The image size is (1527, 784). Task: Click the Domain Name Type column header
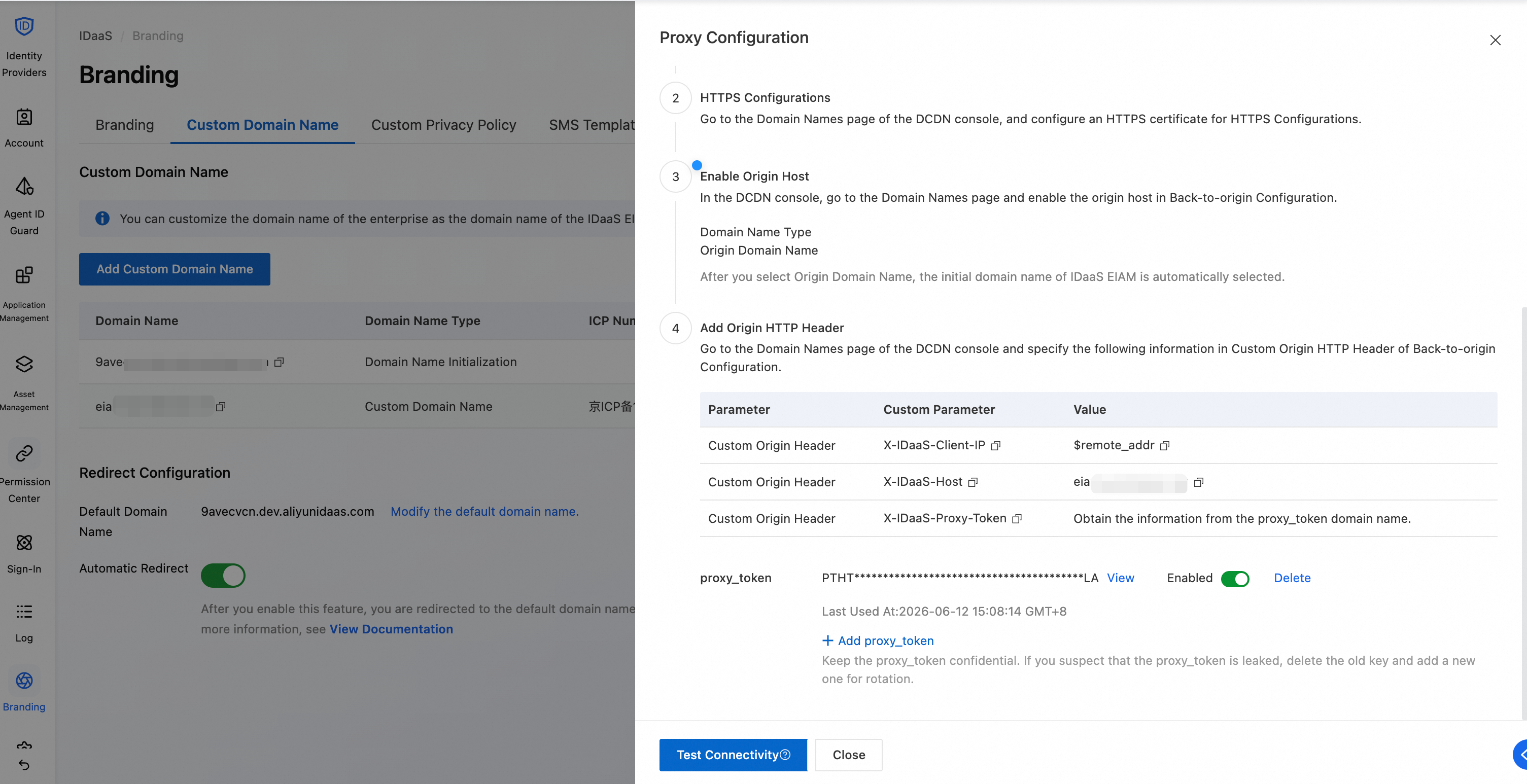coord(423,320)
